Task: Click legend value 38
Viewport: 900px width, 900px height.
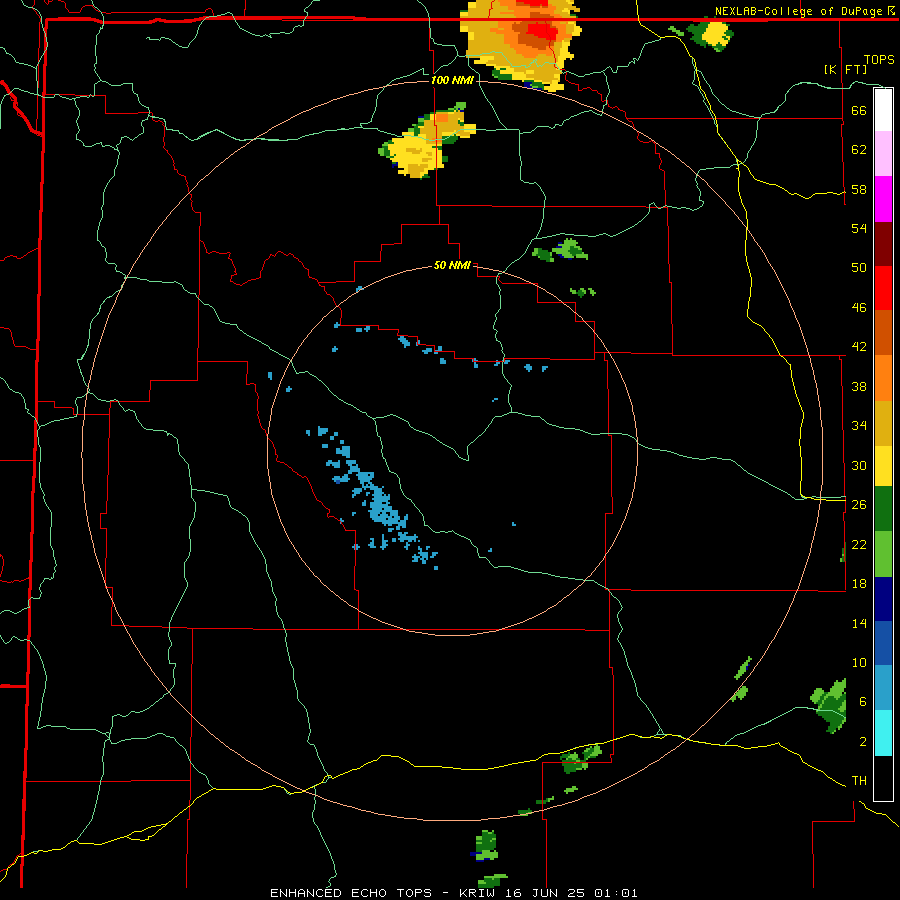Action: (x=859, y=386)
